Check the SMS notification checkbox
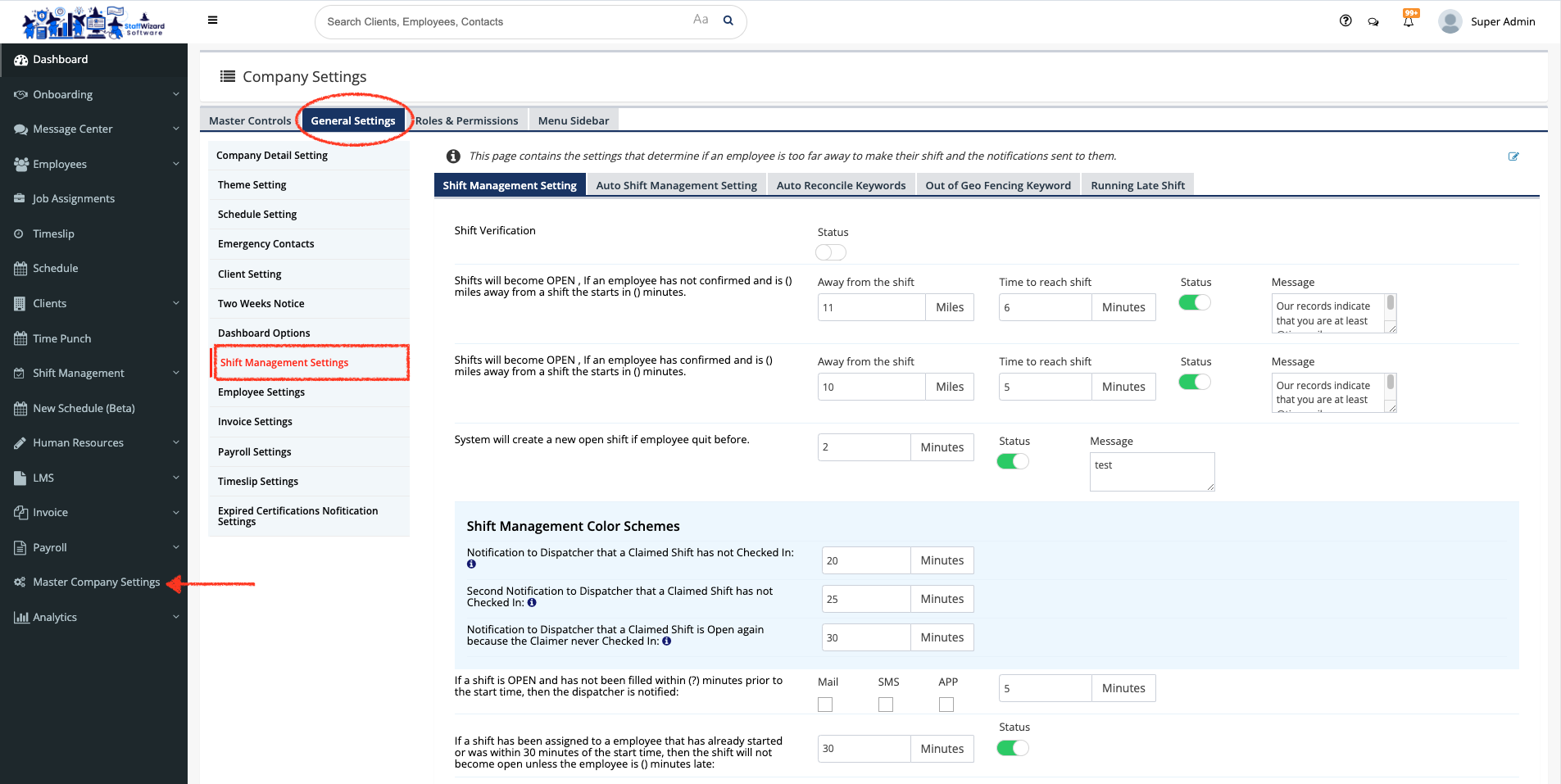Image resolution: width=1561 pixels, height=784 pixels. pos(886,705)
